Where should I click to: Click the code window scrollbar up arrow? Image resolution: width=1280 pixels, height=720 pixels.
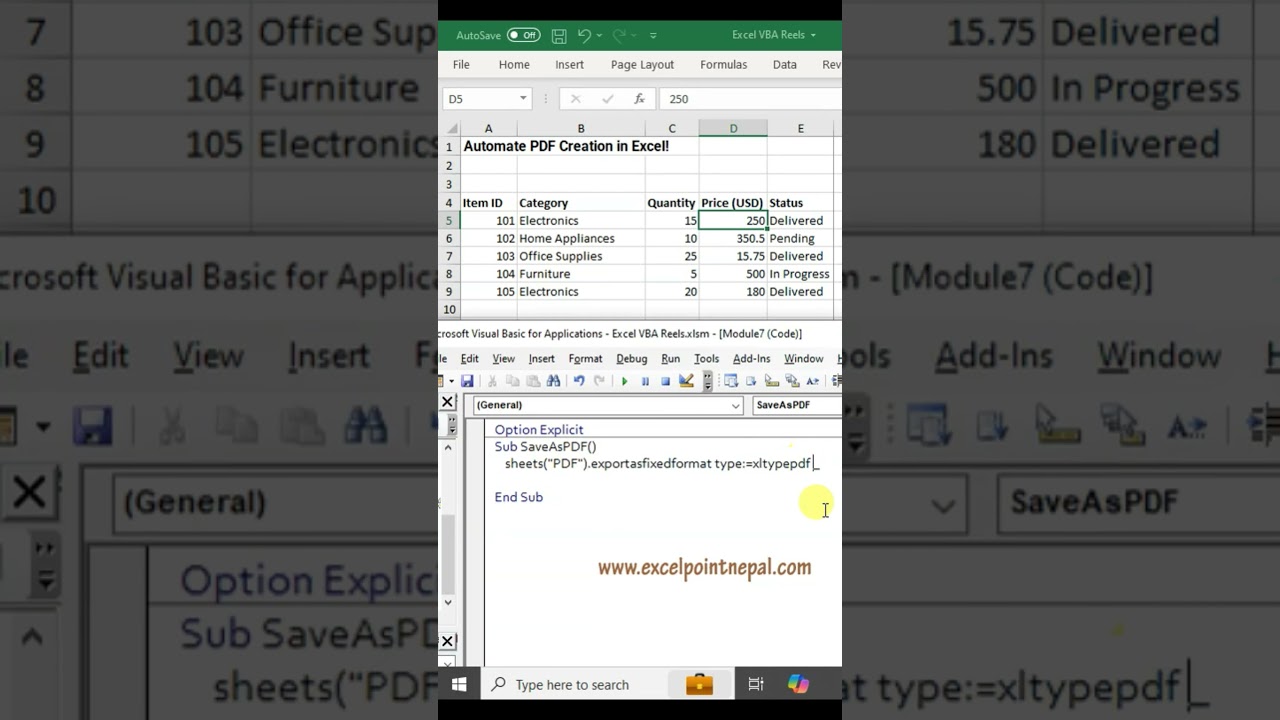[x=448, y=448]
